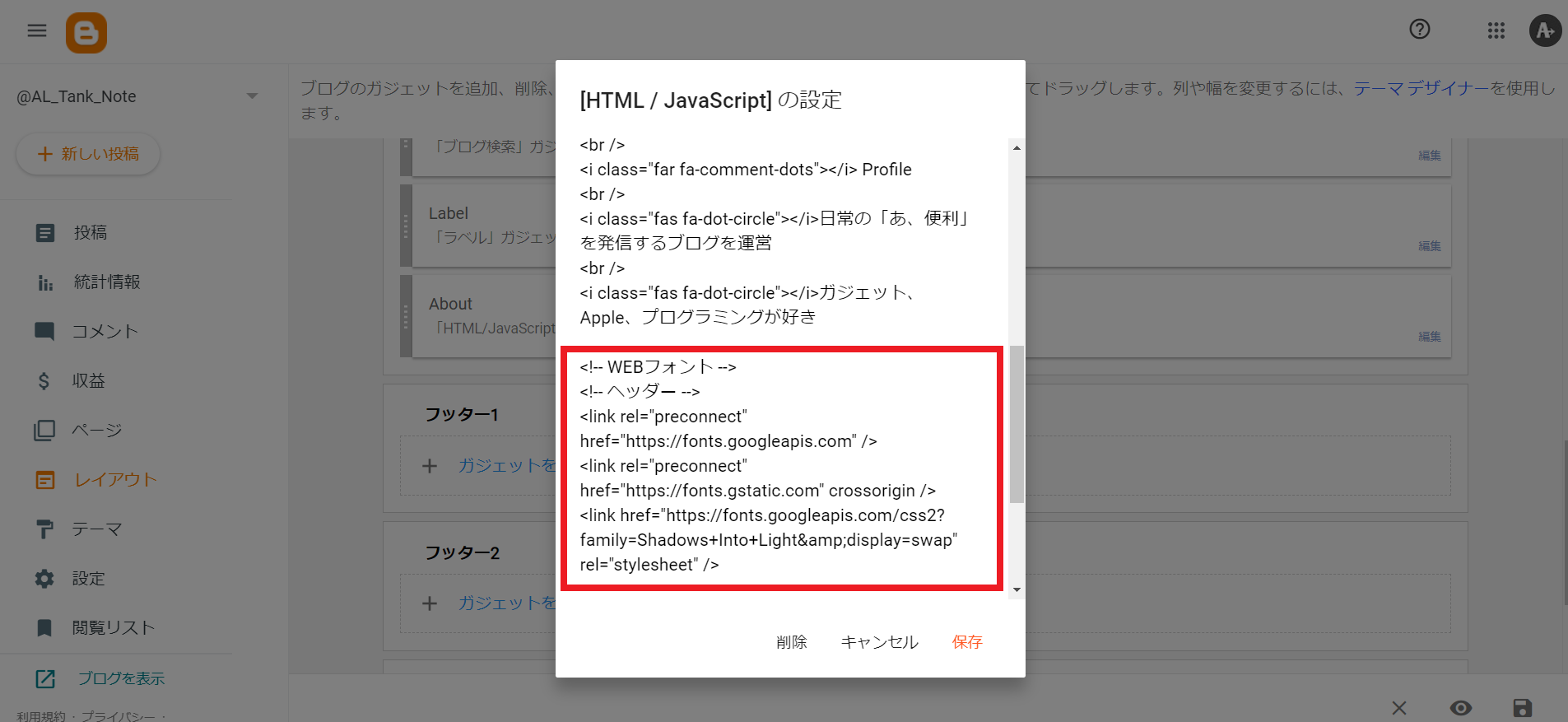Create a new post with 新しい投稿
Screen dimensions: 1568x722
tap(88, 154)
